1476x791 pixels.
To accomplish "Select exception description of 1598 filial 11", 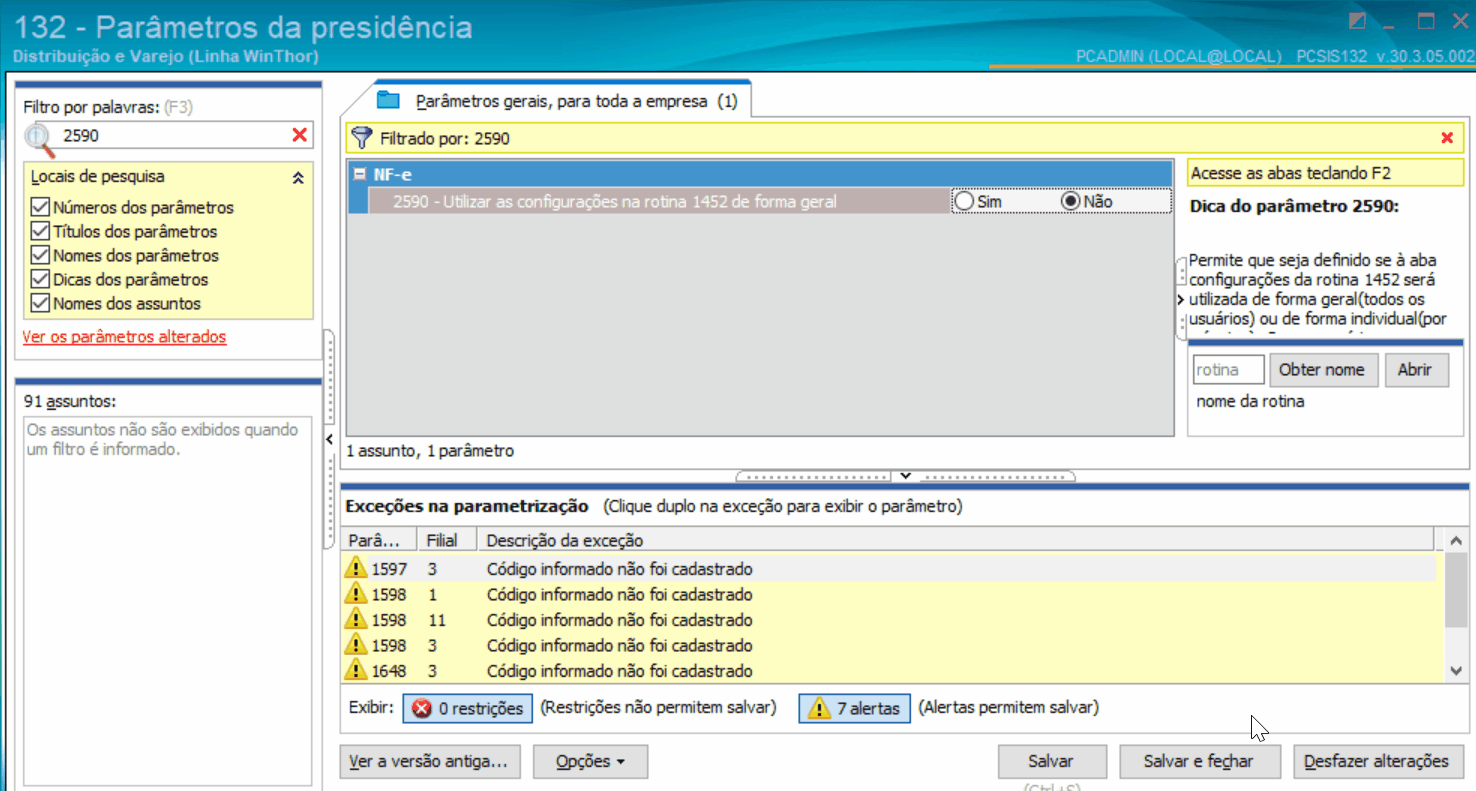I will tap(620, 620).
